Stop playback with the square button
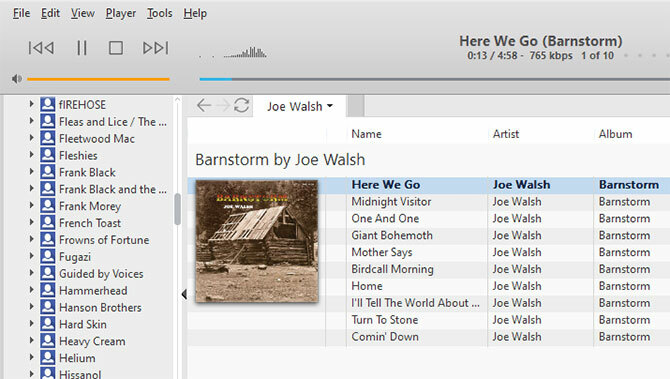670x379 pixels. point(116,47)
